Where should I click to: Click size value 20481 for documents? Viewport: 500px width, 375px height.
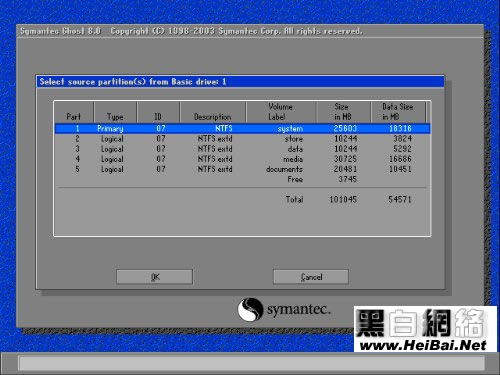tap(345, 169)
